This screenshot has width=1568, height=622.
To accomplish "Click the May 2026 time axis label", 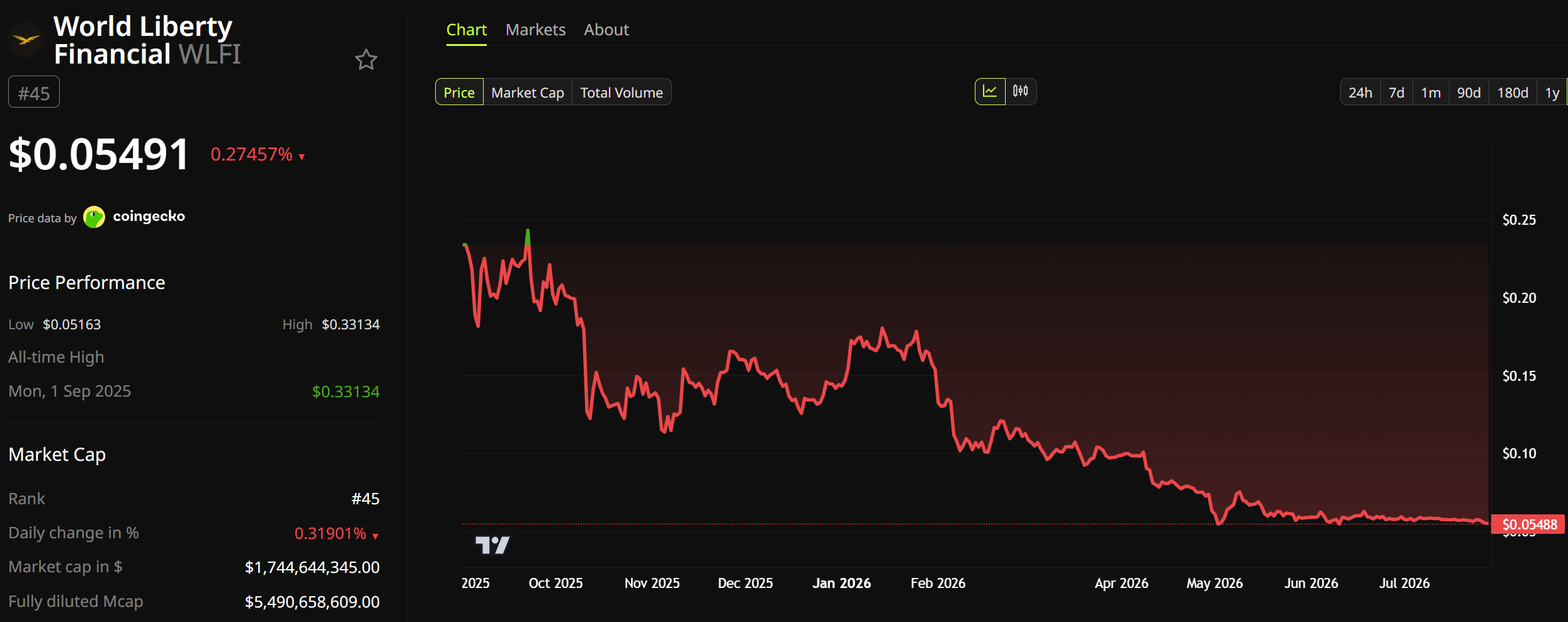I will 1215,583.
